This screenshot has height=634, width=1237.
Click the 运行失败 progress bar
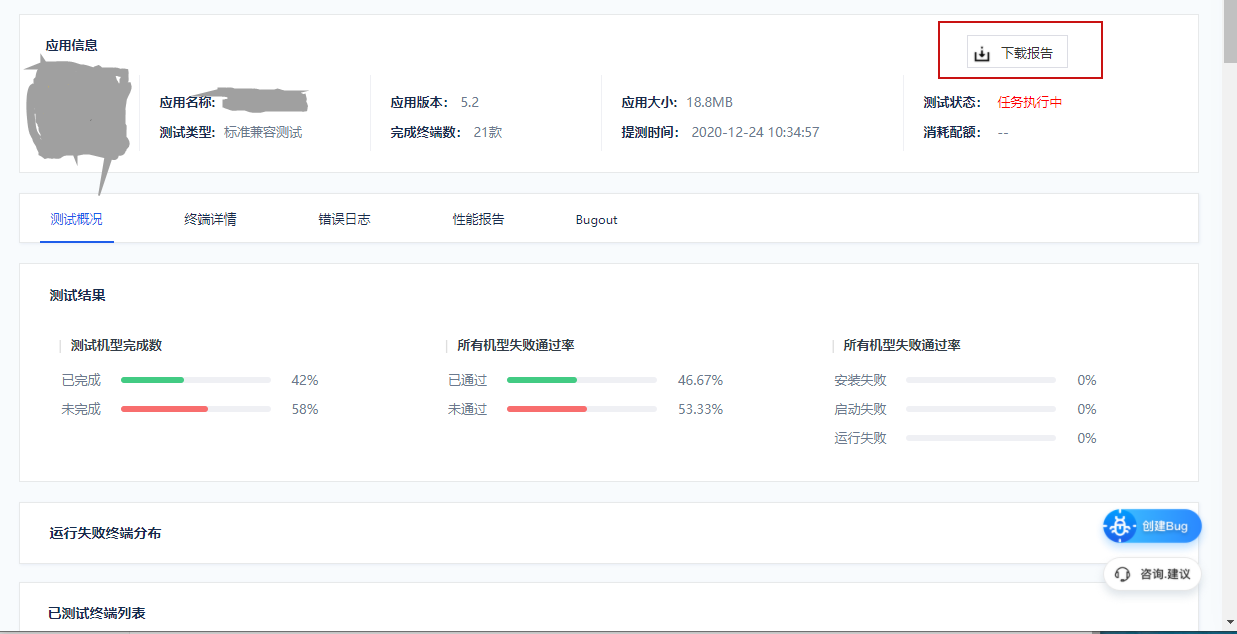[981, 438]
